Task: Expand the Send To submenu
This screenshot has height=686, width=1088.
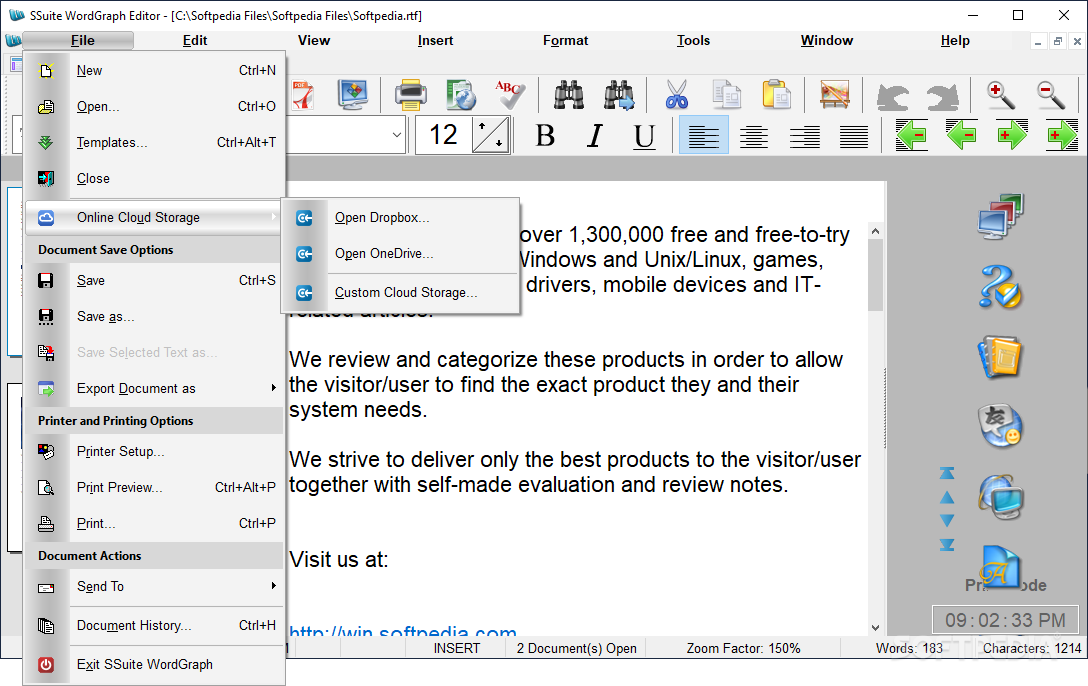Action: point(154,587)
